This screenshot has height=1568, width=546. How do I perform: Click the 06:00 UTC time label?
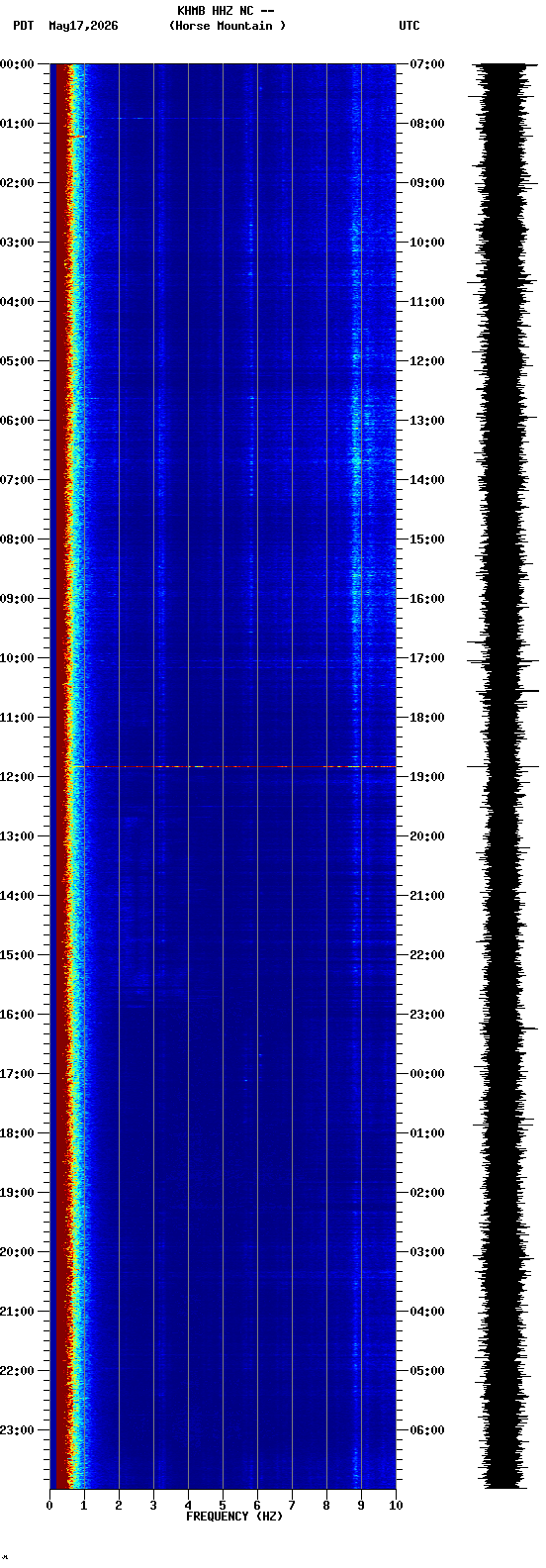click(426, 1430)
